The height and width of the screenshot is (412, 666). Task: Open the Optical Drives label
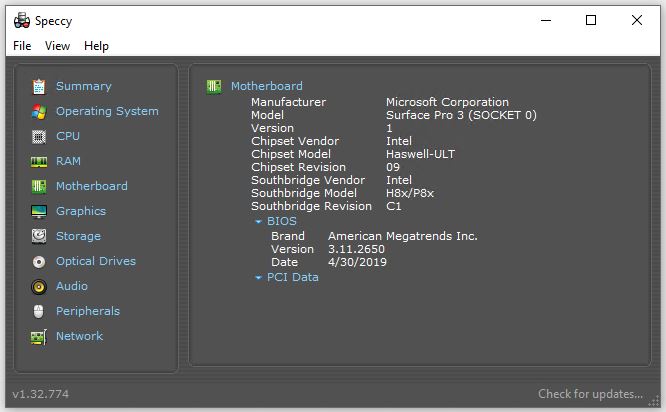point(96,261)
